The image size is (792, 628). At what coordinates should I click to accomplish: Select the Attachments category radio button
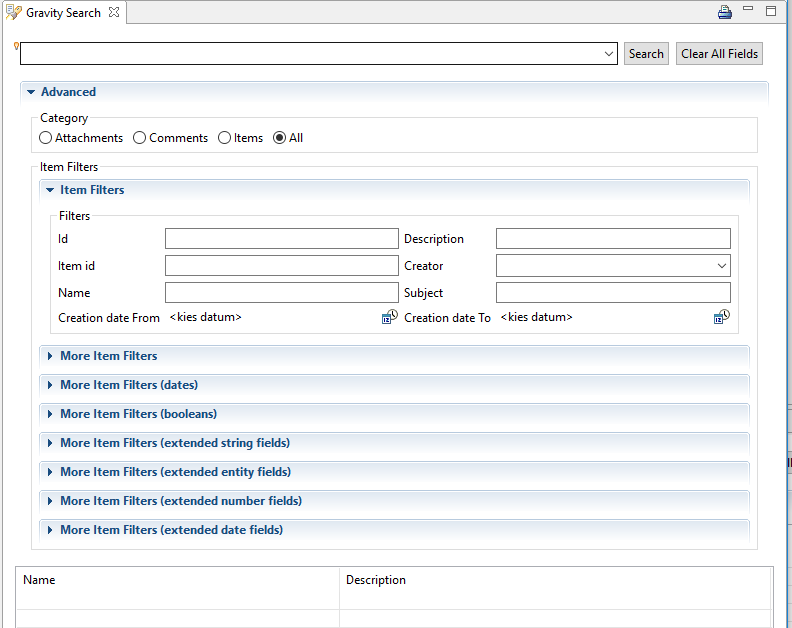pos(46,138)
